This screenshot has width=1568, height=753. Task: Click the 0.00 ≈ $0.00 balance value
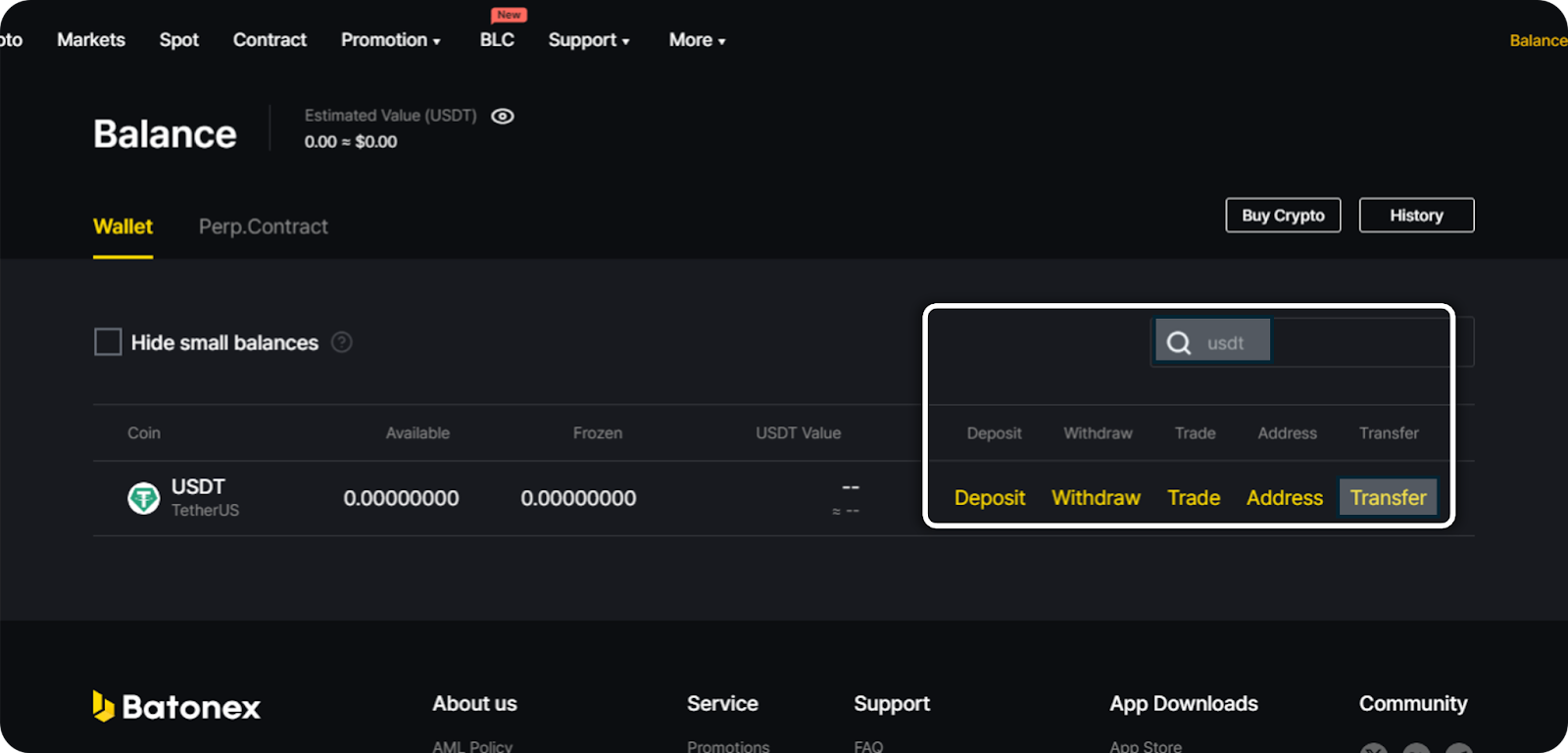coord(351,141)
